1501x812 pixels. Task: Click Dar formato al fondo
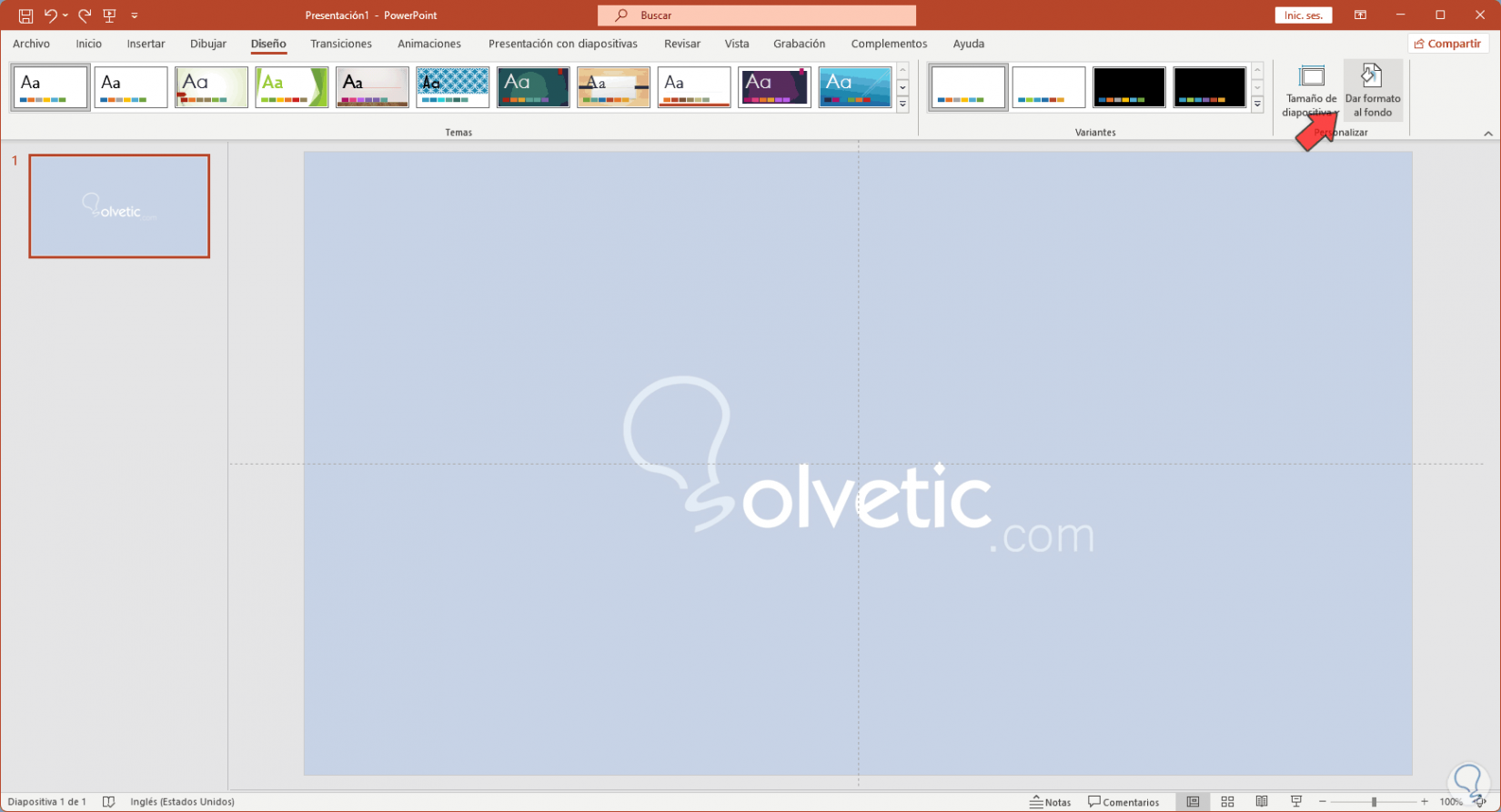(x=1373, y=92)
